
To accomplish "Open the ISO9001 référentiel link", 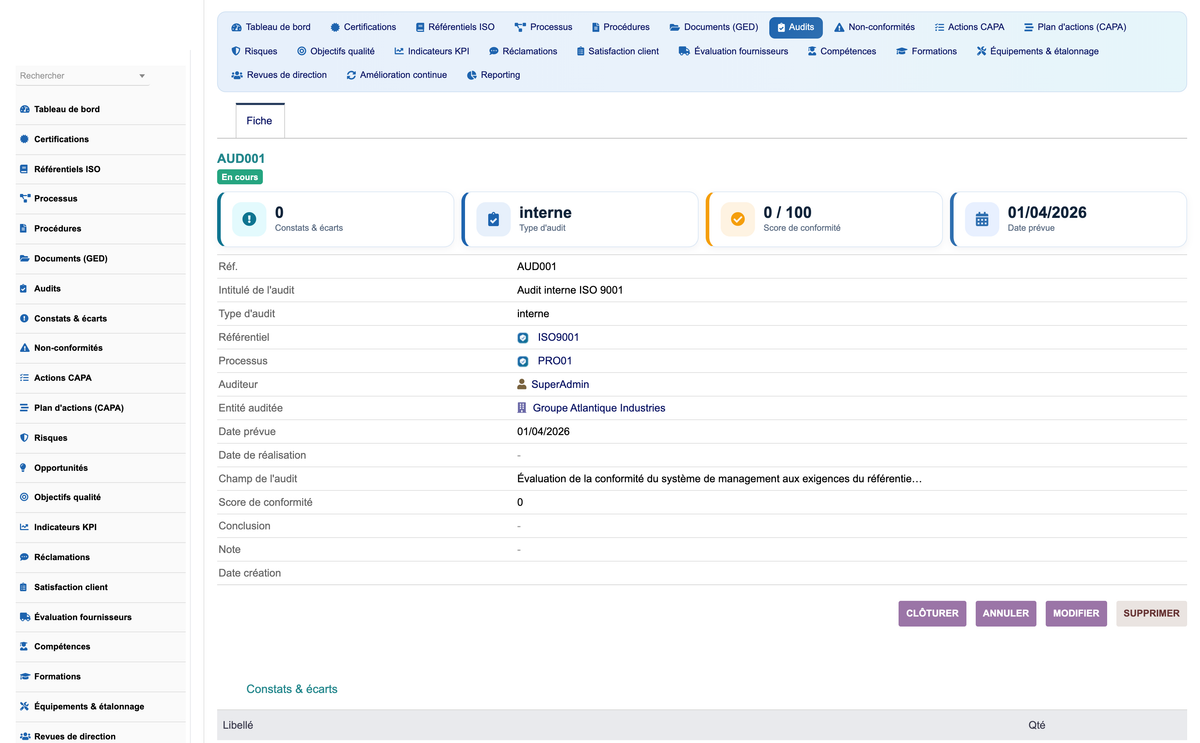I will [x=558, y=337].
